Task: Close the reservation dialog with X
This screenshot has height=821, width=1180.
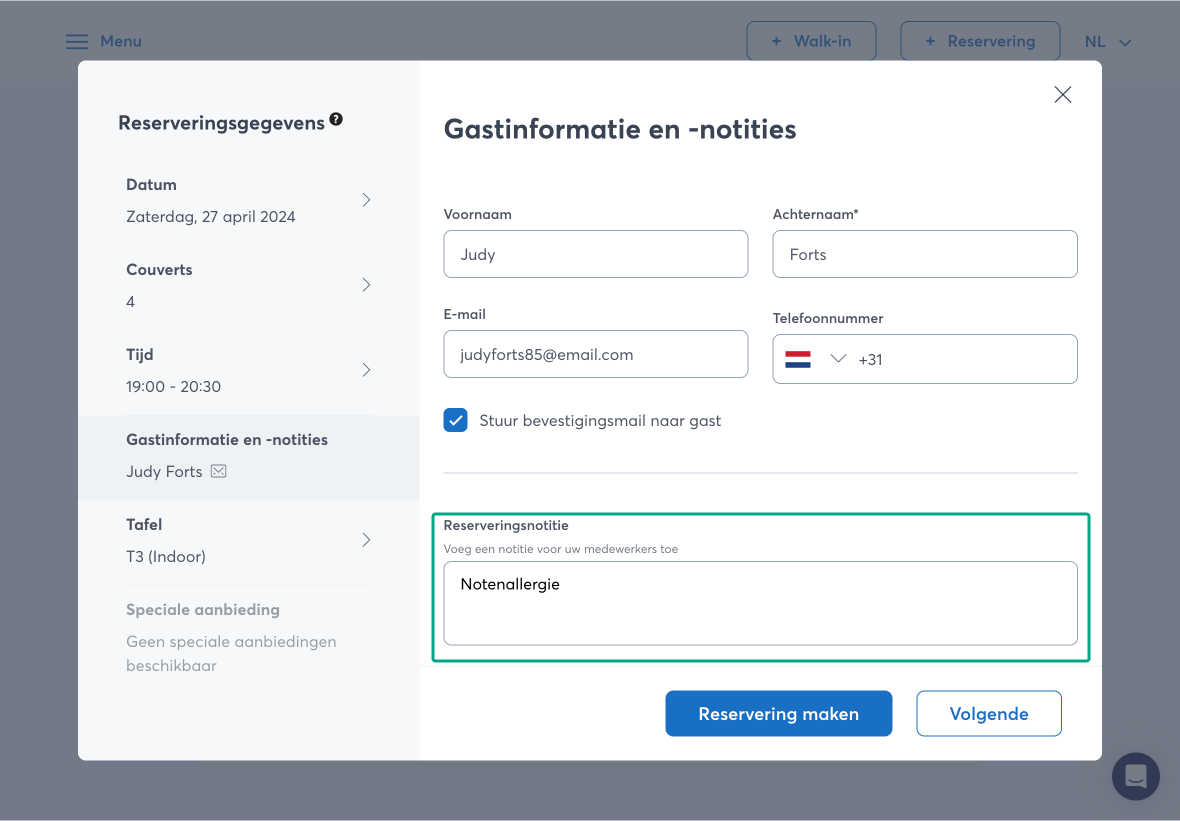Action: (1062, 95)
